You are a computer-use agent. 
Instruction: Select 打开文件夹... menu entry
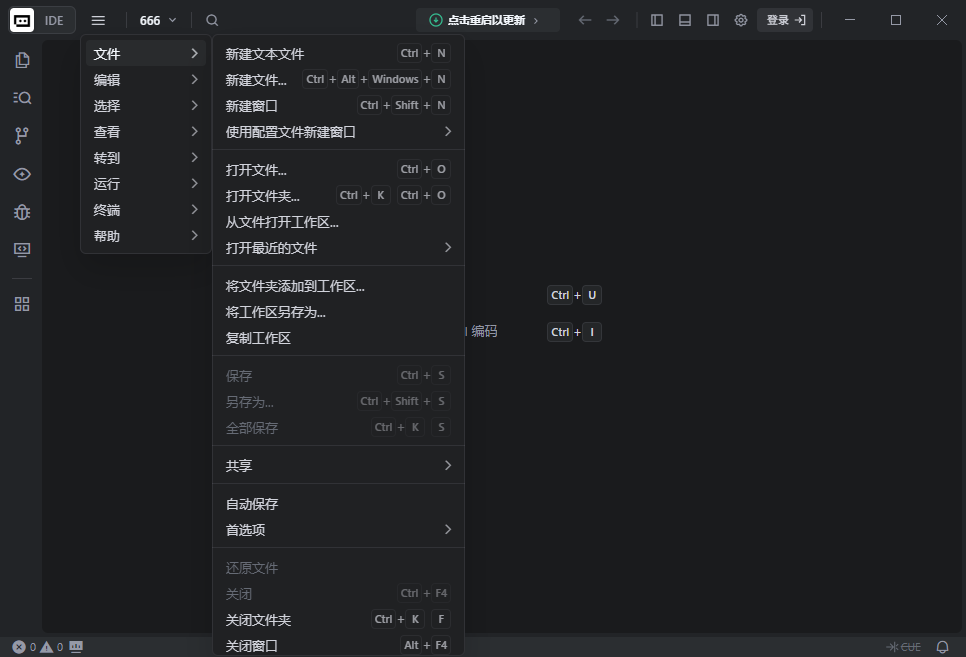[338, 195]
